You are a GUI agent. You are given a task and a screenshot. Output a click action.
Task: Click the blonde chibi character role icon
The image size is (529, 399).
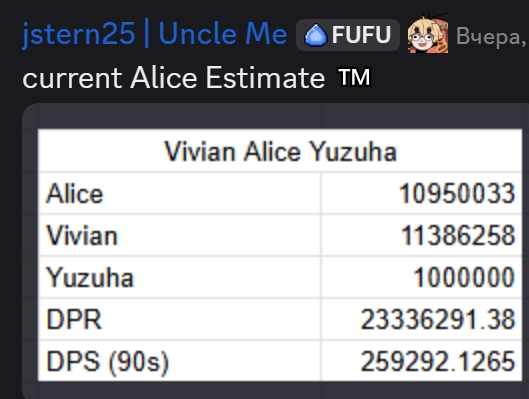(x=428, y=34)
